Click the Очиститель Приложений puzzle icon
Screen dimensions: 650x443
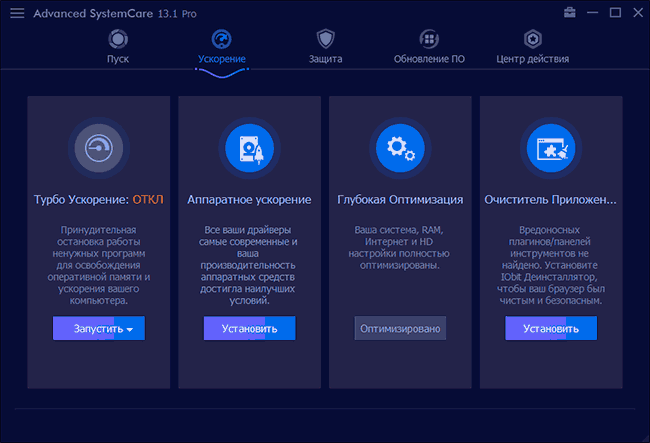click(x=550, y=148)
